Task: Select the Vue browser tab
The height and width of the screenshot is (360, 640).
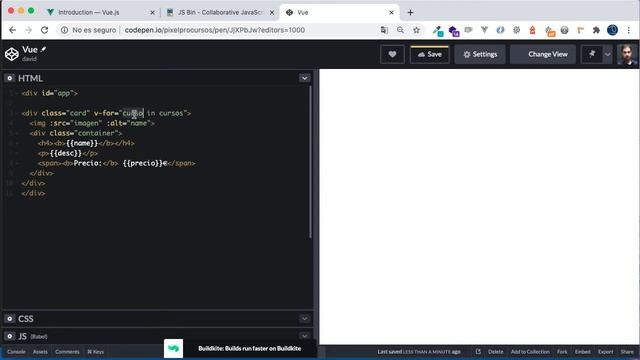Action: [339, 13]
